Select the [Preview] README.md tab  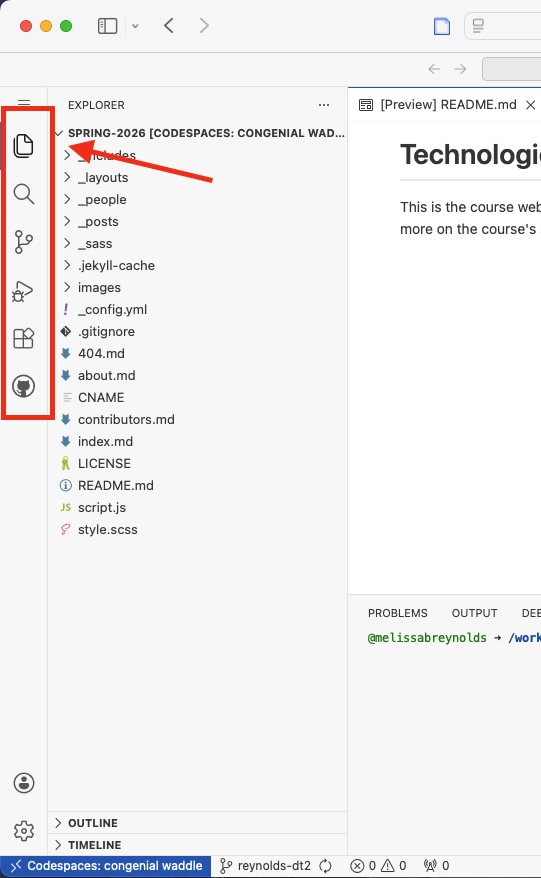[x=448, y=105]
